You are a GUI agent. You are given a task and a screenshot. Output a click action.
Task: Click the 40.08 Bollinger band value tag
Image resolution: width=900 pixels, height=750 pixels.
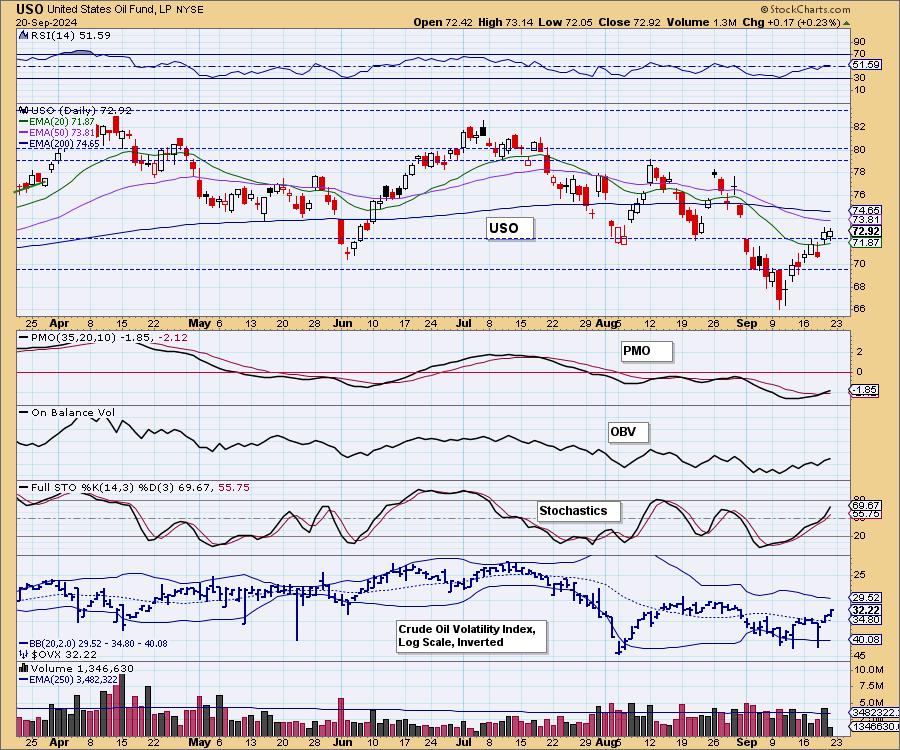coord(866,639)
